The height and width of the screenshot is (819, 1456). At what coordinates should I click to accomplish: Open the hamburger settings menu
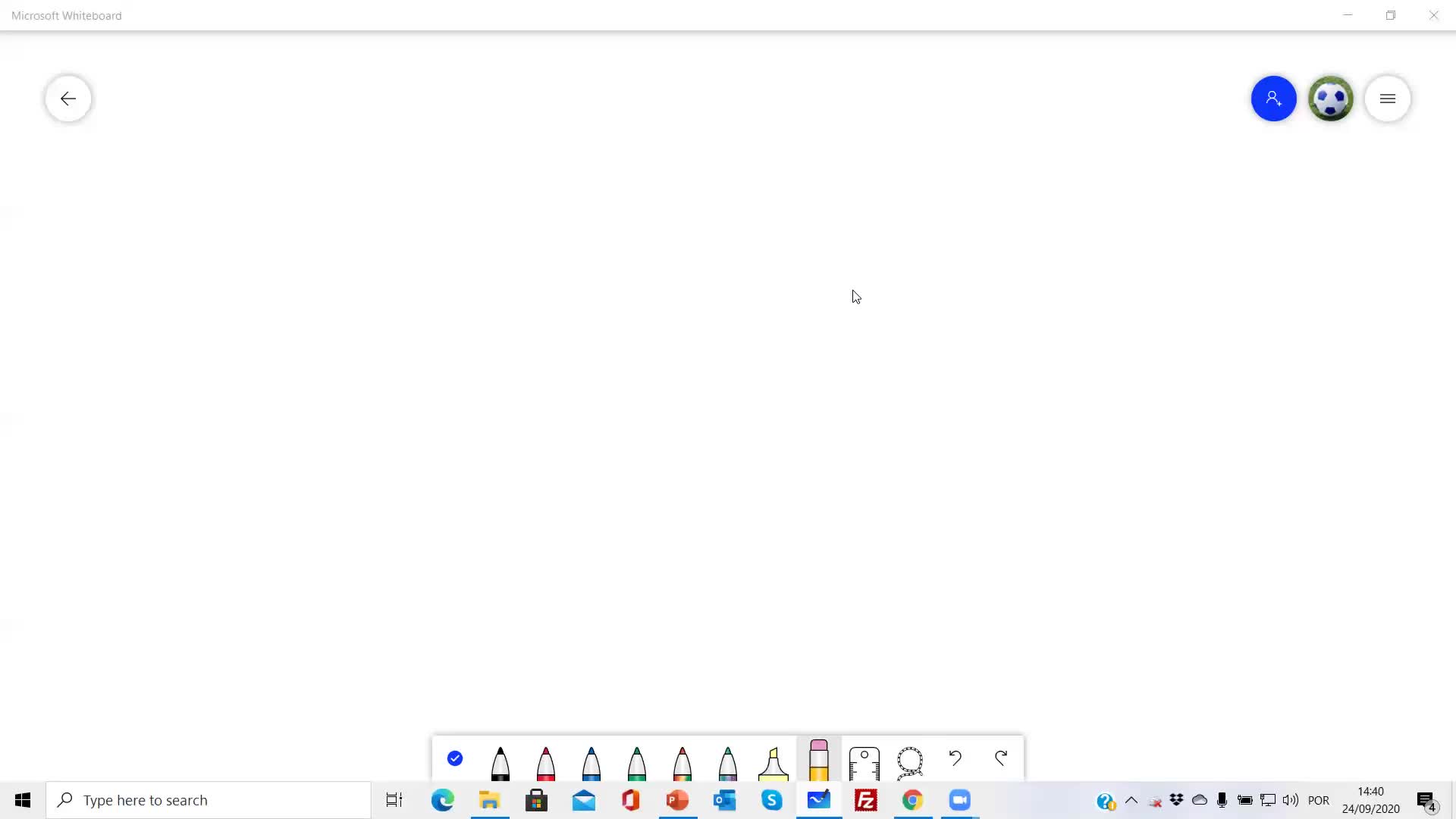click(1387, 99)
